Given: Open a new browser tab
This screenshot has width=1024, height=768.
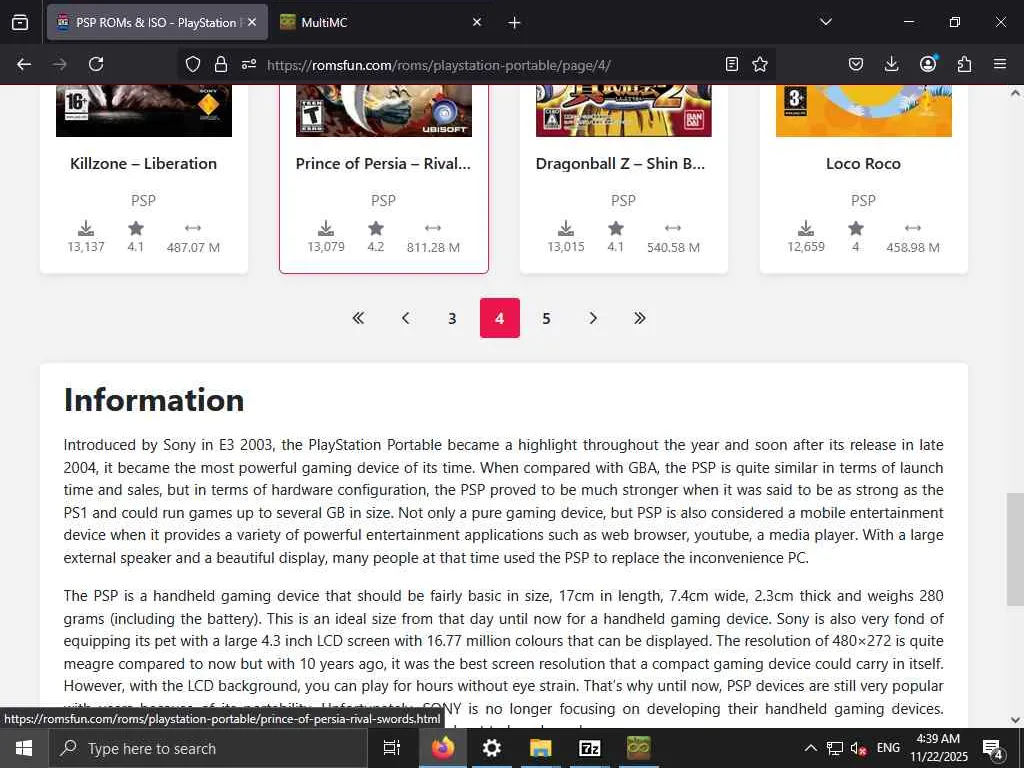Looking at the screenshot, I should point(514,23).
